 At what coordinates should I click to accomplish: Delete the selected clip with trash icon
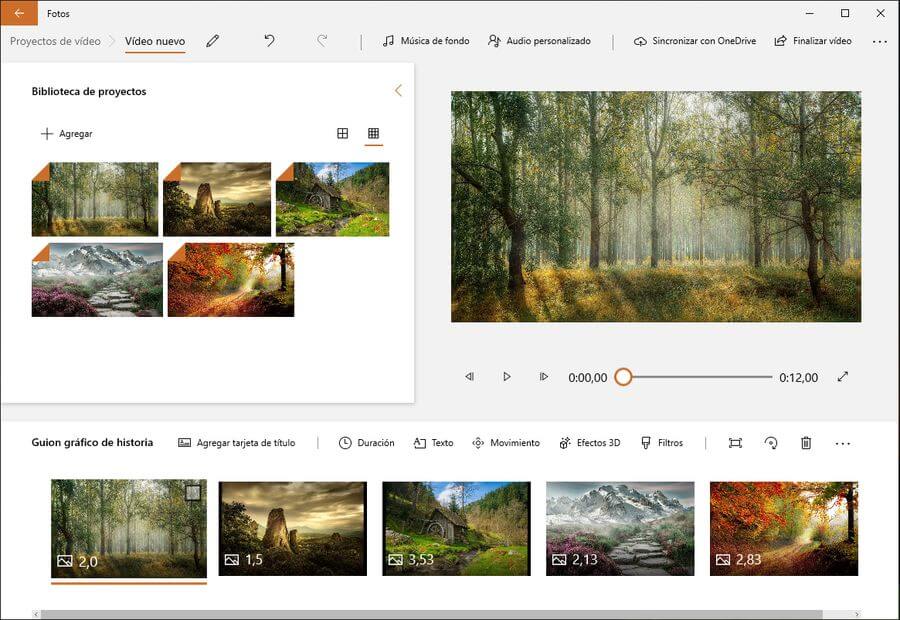coord(806,443)
